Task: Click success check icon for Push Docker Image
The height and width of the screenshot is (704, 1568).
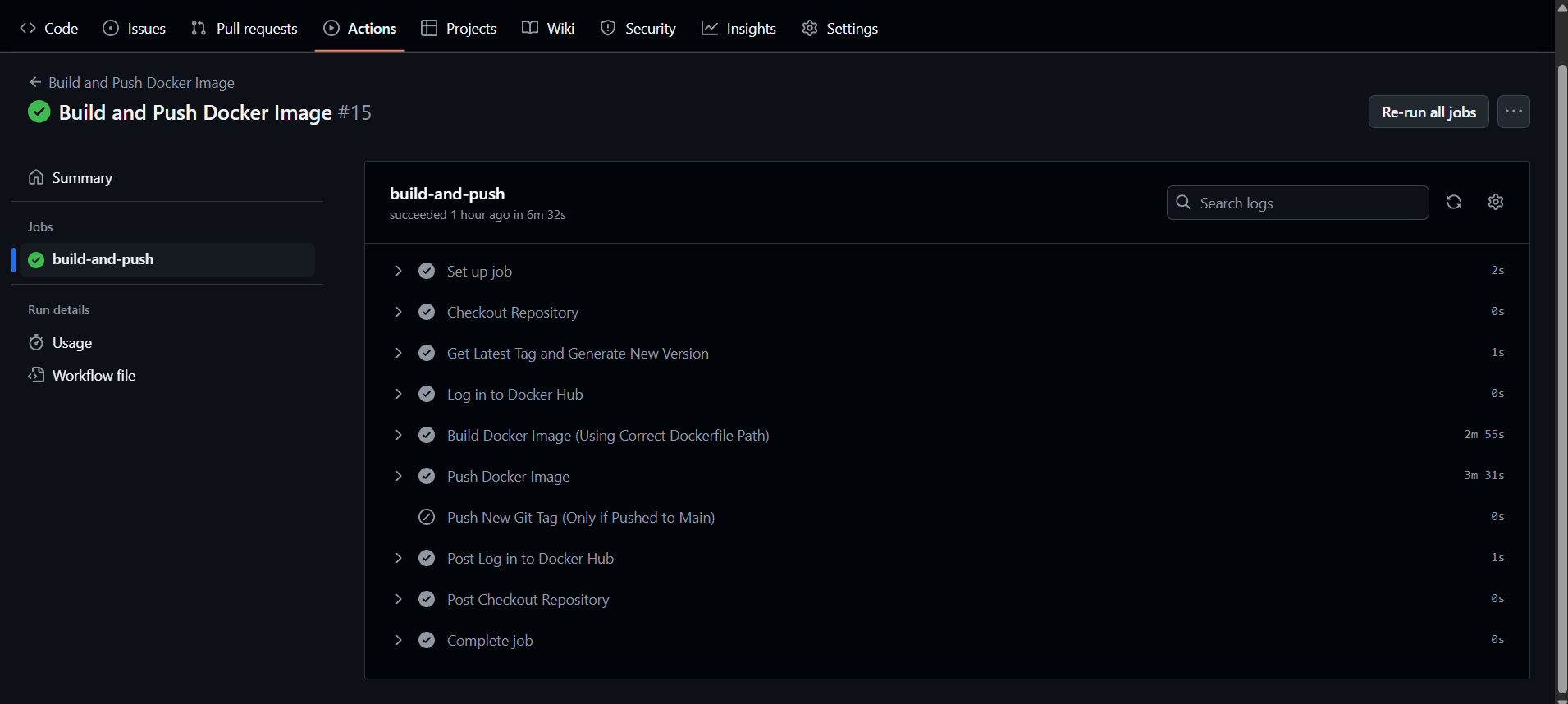Action: tap(427, 476)
